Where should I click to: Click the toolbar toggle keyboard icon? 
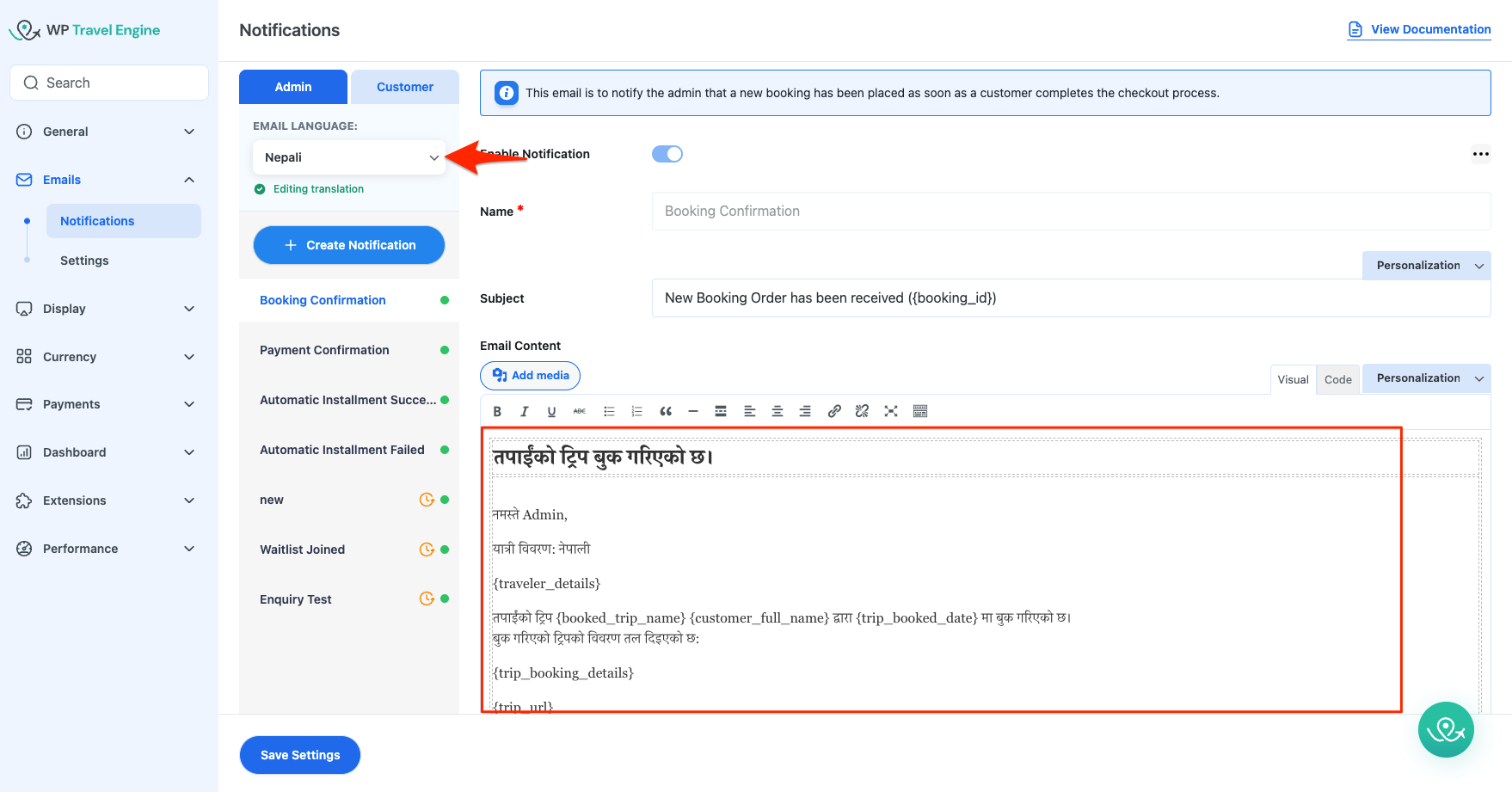click(919, 411)
